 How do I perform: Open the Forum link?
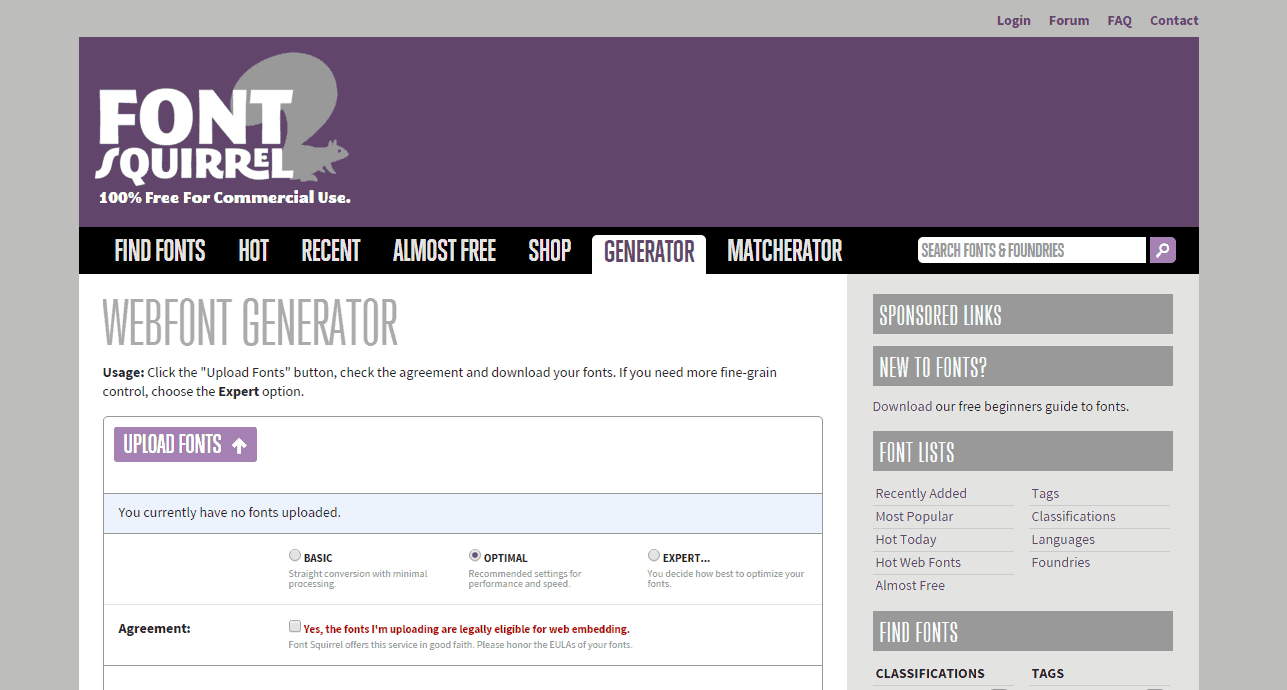pos(1068,21)
